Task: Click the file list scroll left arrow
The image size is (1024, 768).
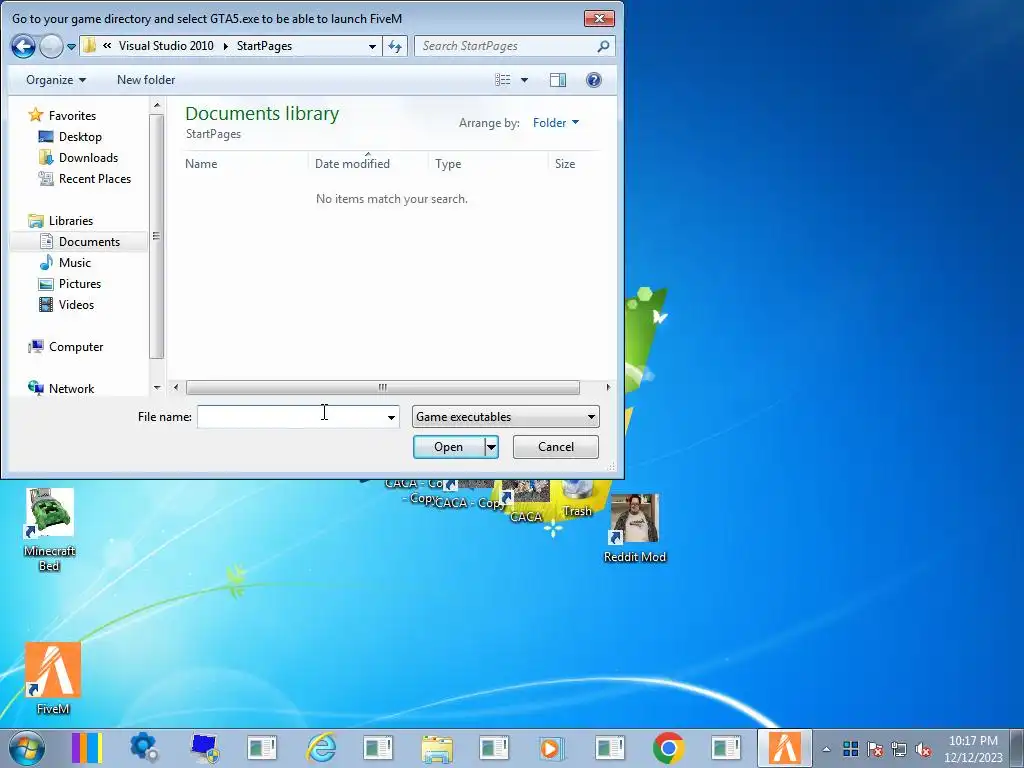Action: (175, 387)
